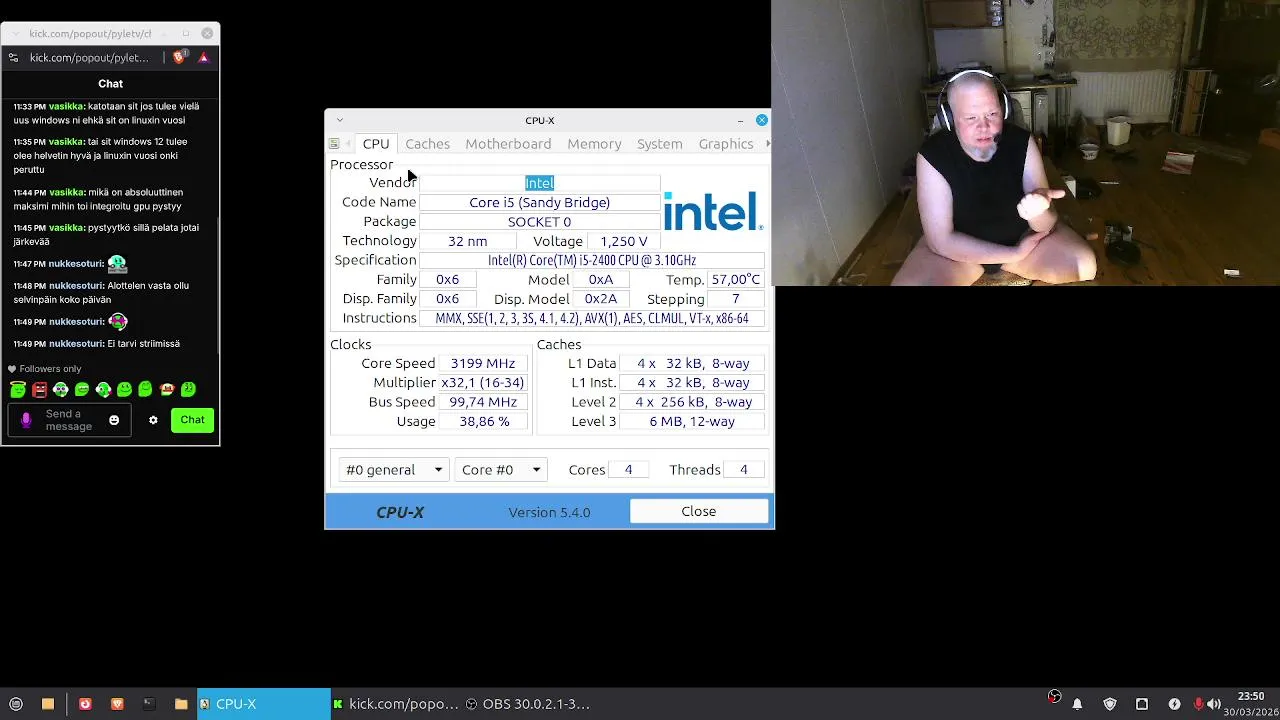Click username nukkesoturi at 11:48 PM
Viewport: 1280px width, 720px height.
click(x=77, y=286)
